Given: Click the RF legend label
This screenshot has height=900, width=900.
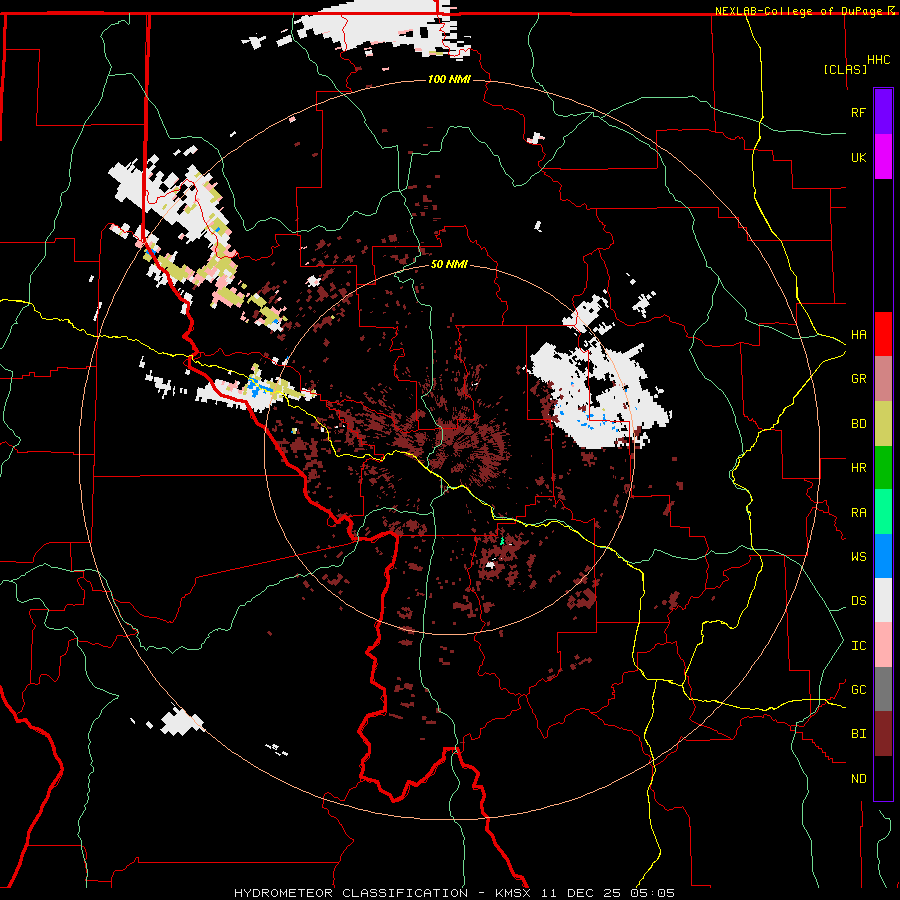Looking at the screenshot, I should 858,112.
